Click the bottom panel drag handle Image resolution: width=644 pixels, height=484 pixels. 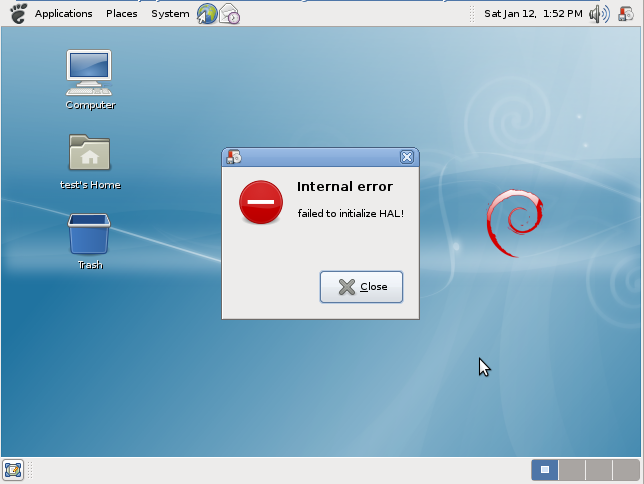click(30, 470)
